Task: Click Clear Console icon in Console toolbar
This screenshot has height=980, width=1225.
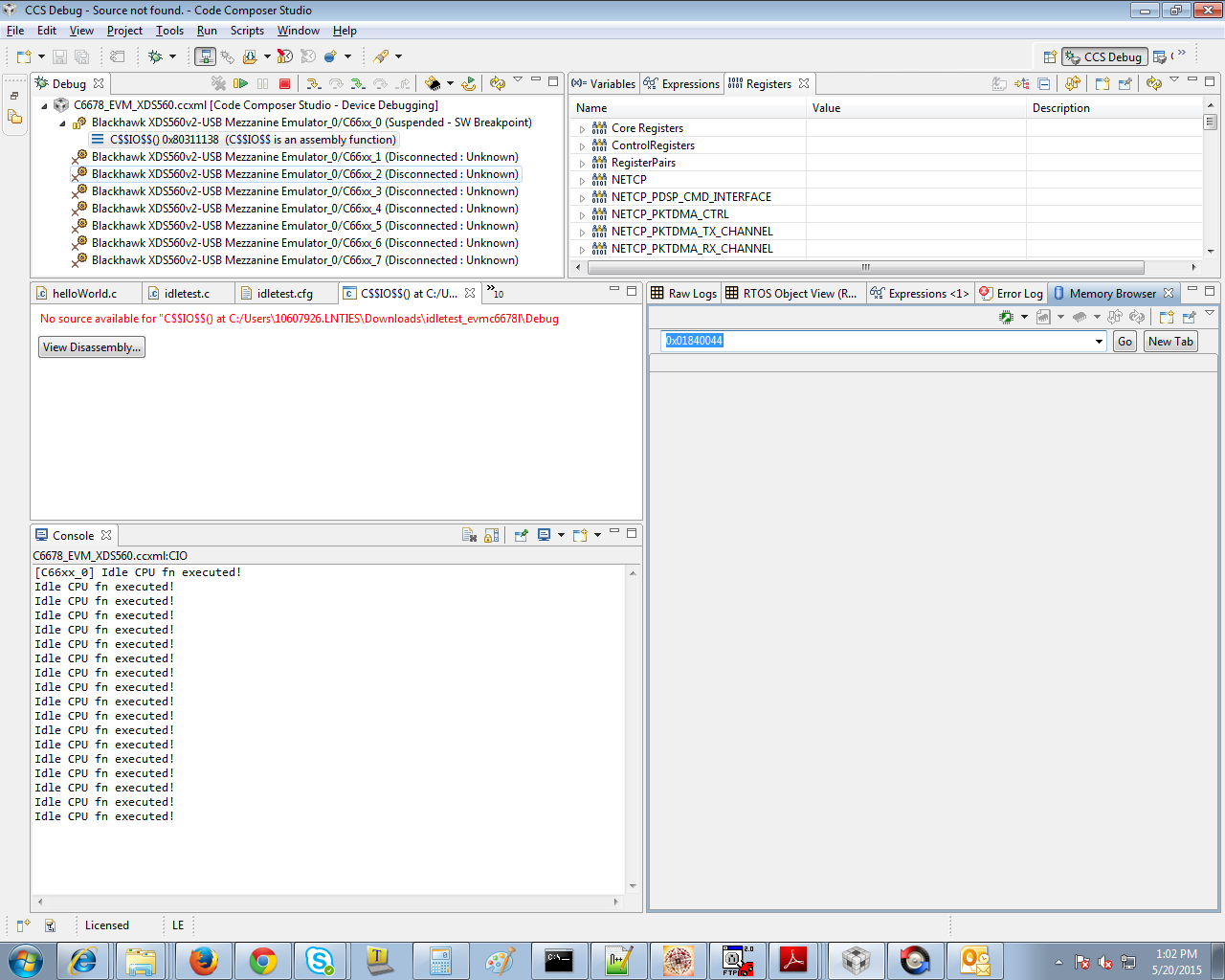Action: coord(469,535)
